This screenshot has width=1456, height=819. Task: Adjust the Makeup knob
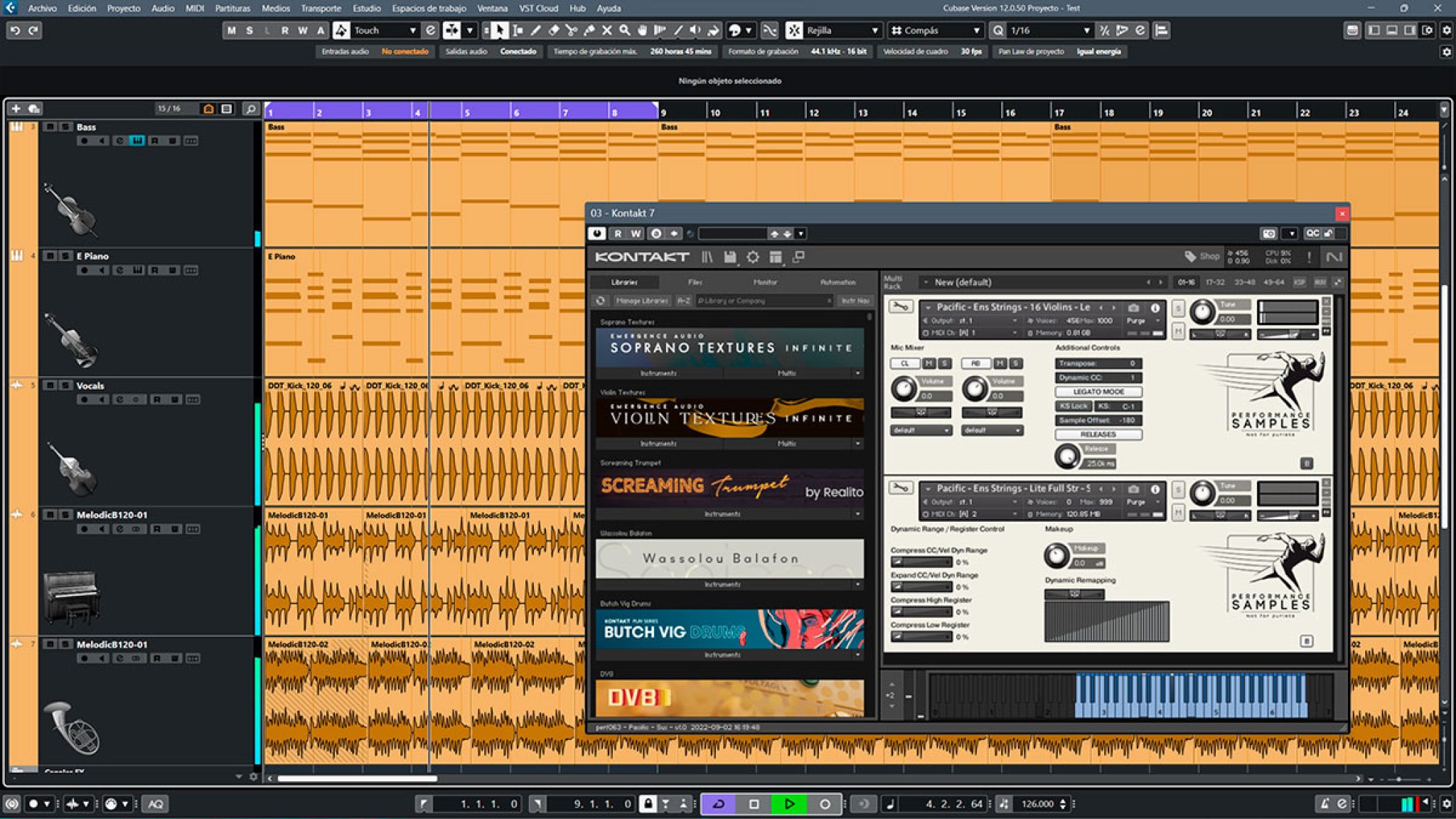point(1056,555)
